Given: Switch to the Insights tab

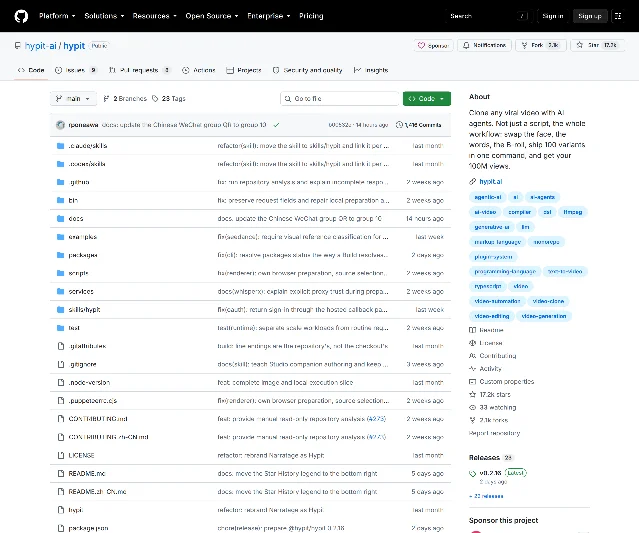Looking at the screenshot, I should click(x=371, y=70).
